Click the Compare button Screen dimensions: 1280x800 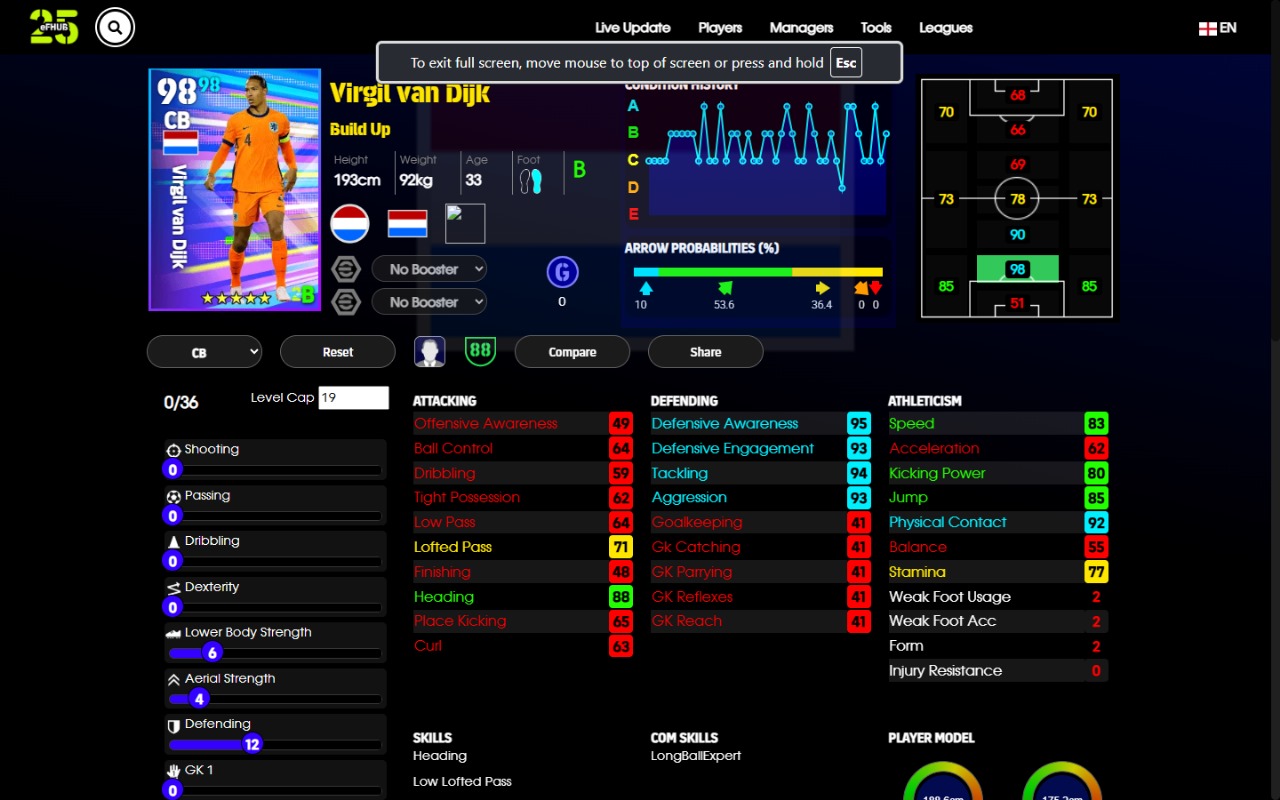(x=572, y=352)
